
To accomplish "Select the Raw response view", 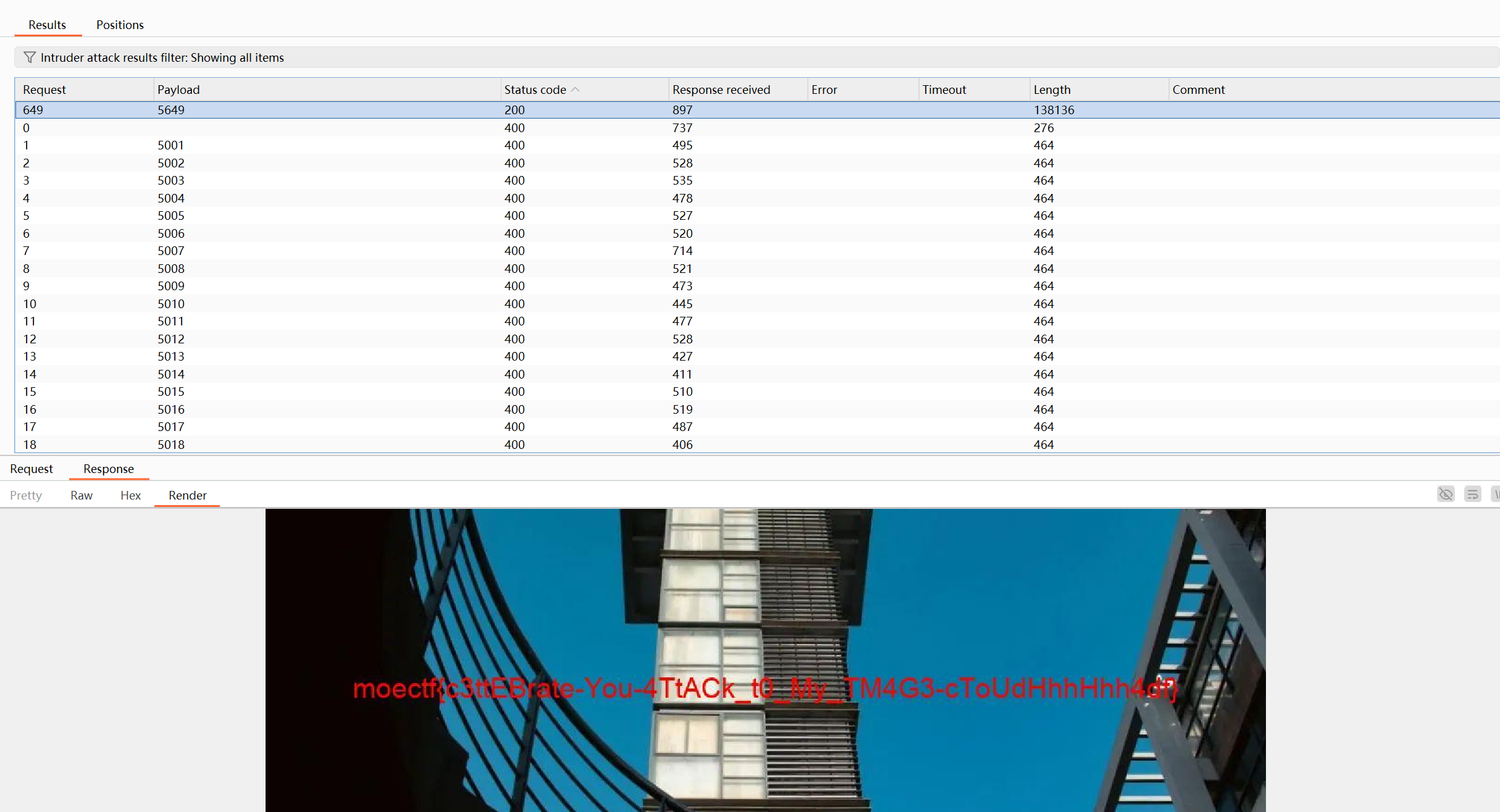I will [x=81, y=495].
